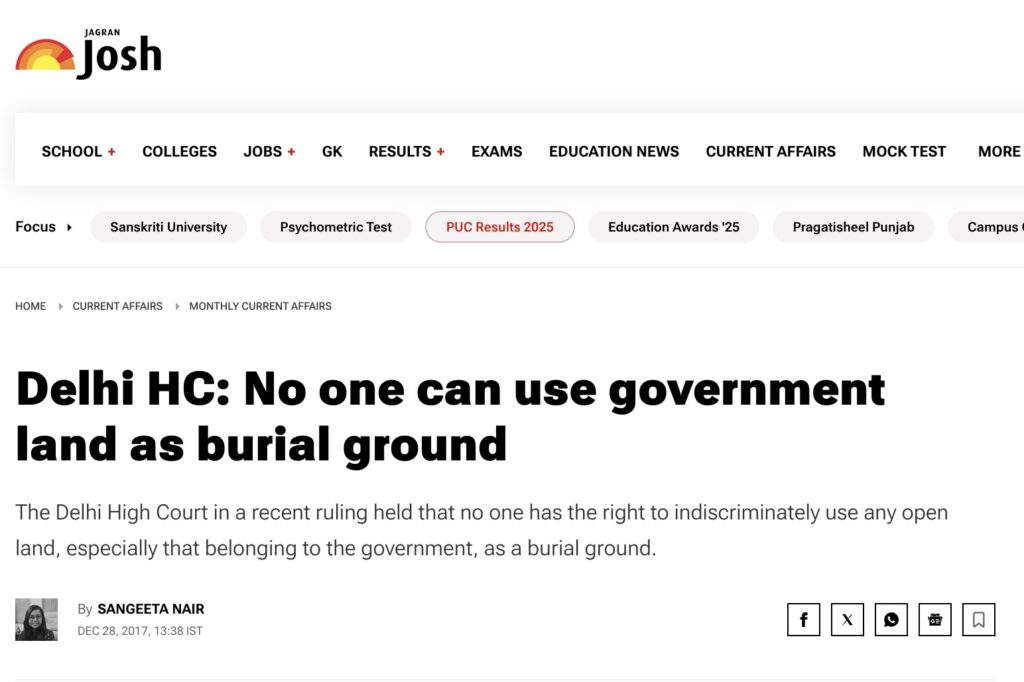The width and height of the screenshot is (1024, 682).
Task: Bookmark this article
Action: tap(978, 619)
